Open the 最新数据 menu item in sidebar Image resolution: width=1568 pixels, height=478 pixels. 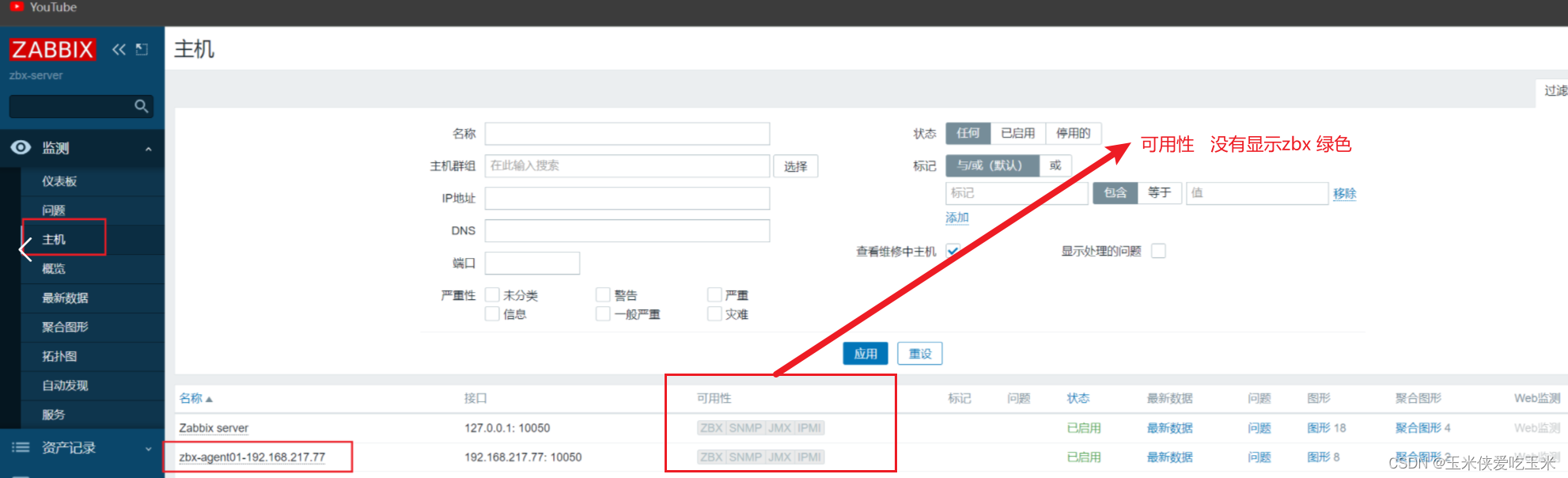coord(65,298)
